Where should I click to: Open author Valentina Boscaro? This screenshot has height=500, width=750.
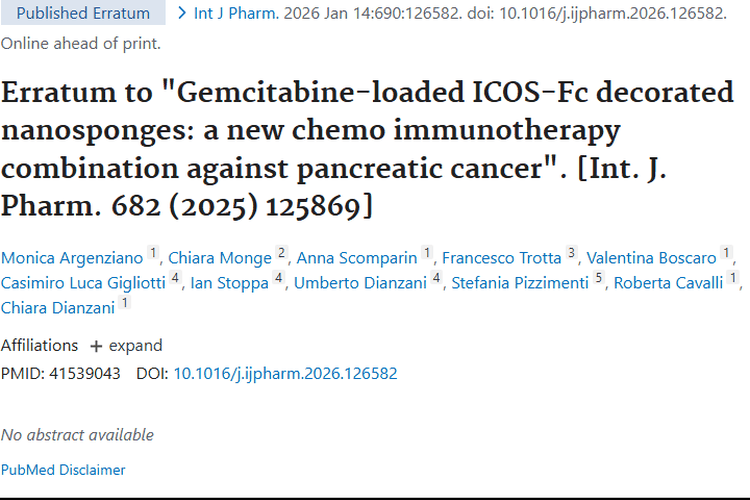[651, 257]
